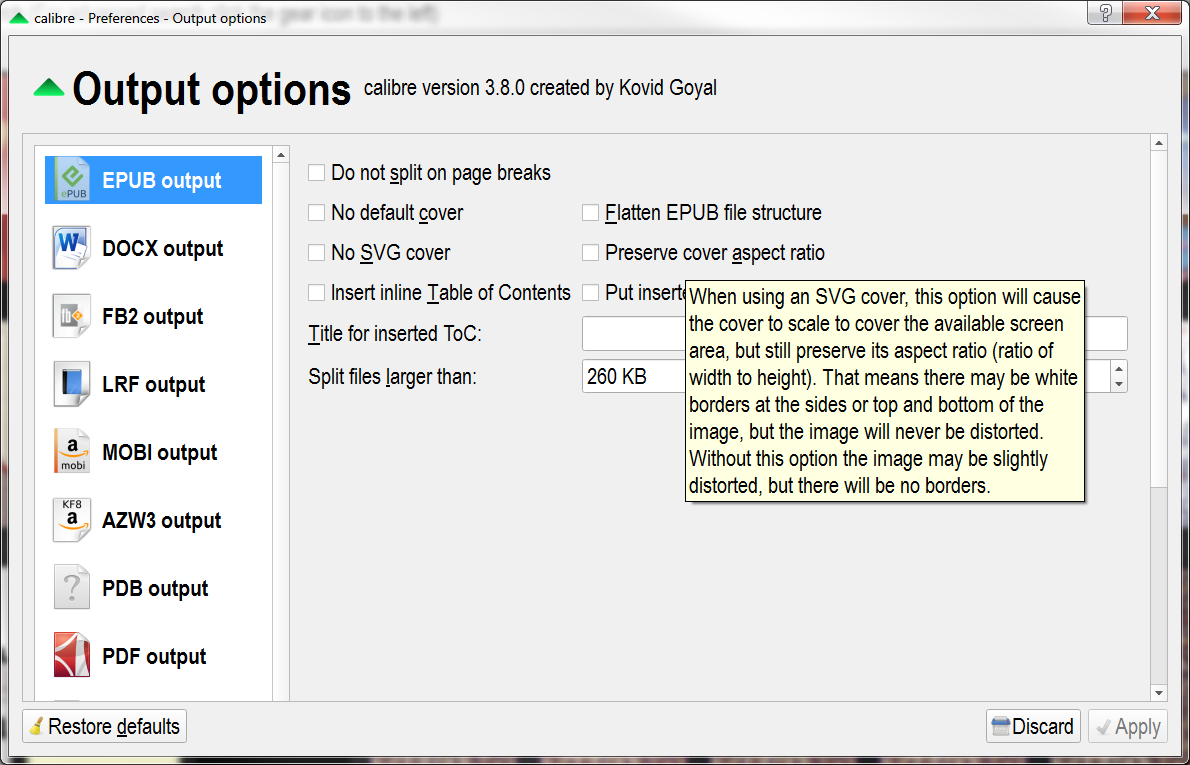
Task: Click the Restore defaults button
Action: click(104, 727)
